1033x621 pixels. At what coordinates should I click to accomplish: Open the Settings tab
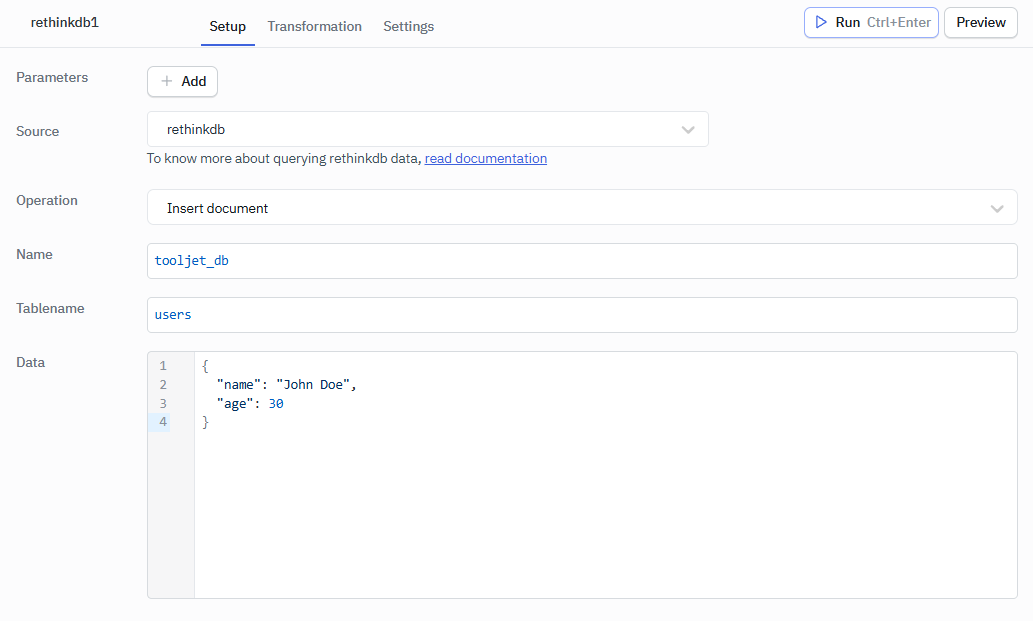(408, 27)
